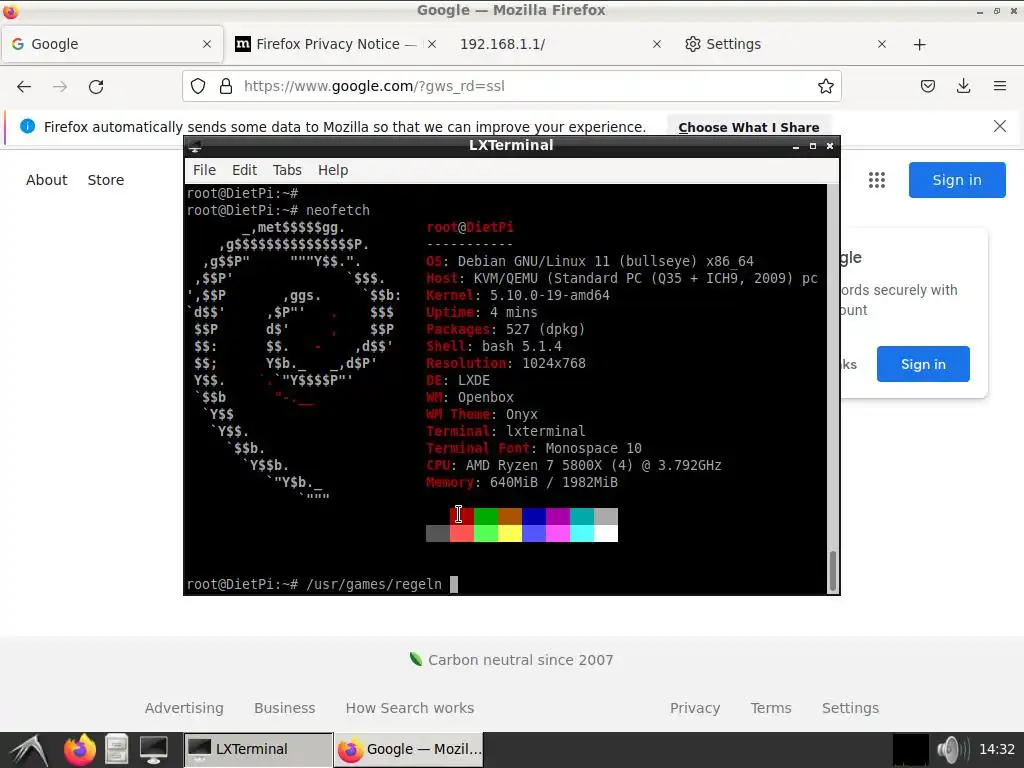Click the info icon in notification bar
The width and height of the screenshot is (1024, 768).
pyautogui.click(x=27, y=126)
